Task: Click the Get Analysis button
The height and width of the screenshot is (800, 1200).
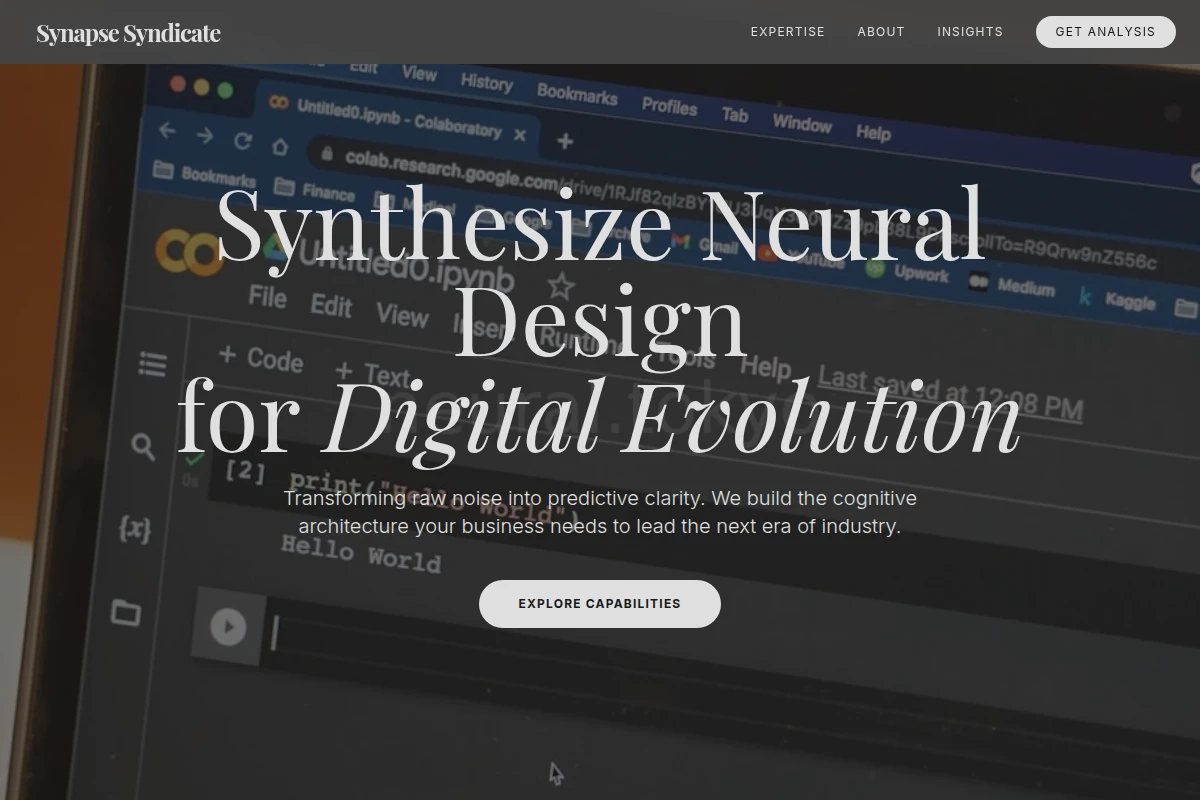Action: point(1105,32)
